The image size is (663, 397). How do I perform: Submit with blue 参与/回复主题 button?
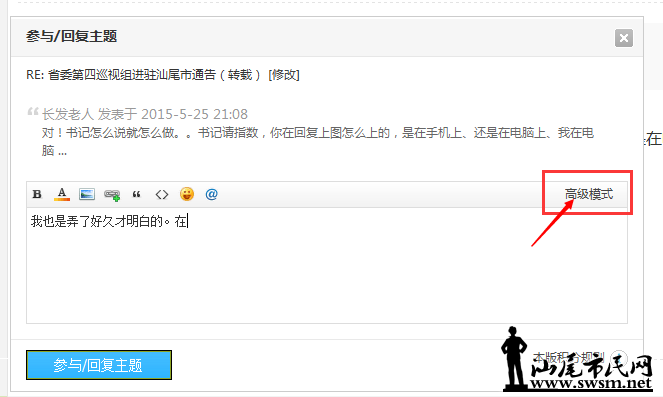[x=99, y=365]
